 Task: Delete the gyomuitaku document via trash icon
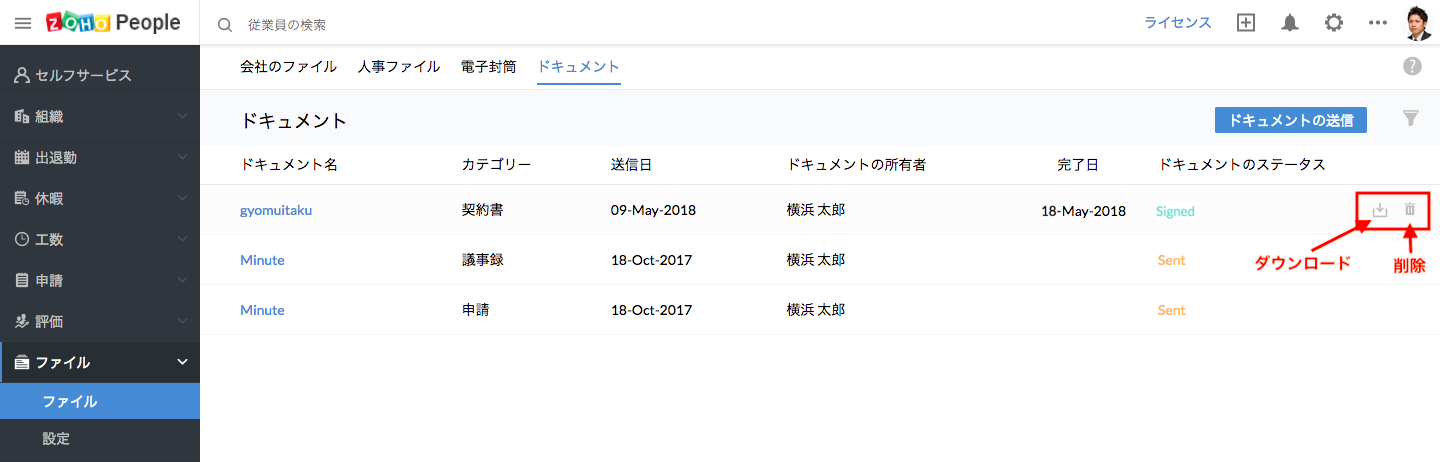(x=1410, y=210)
